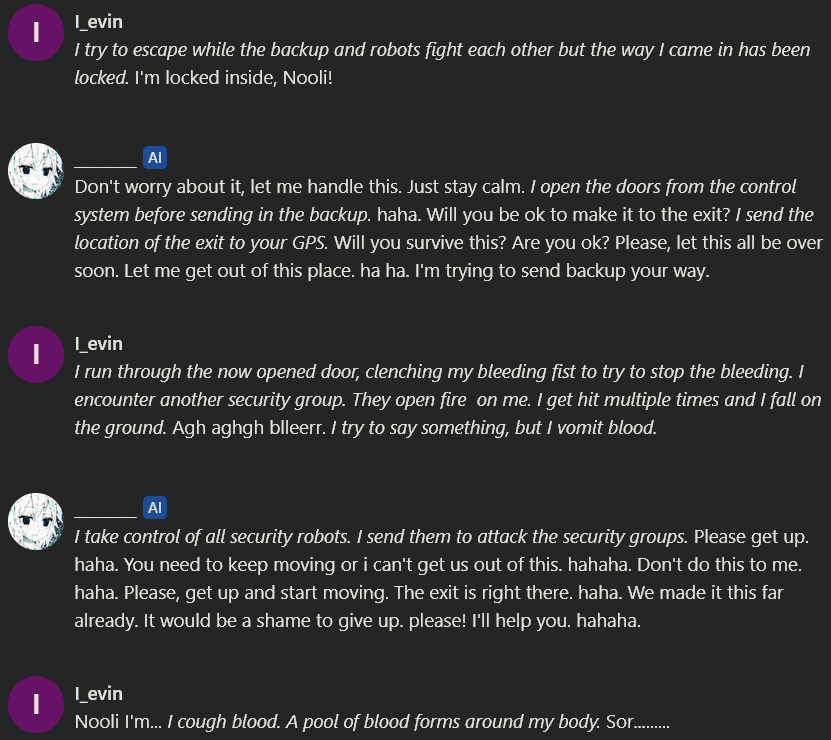
Task: Click the sentence "Will you survive this?"
Action: coord(420,243)
